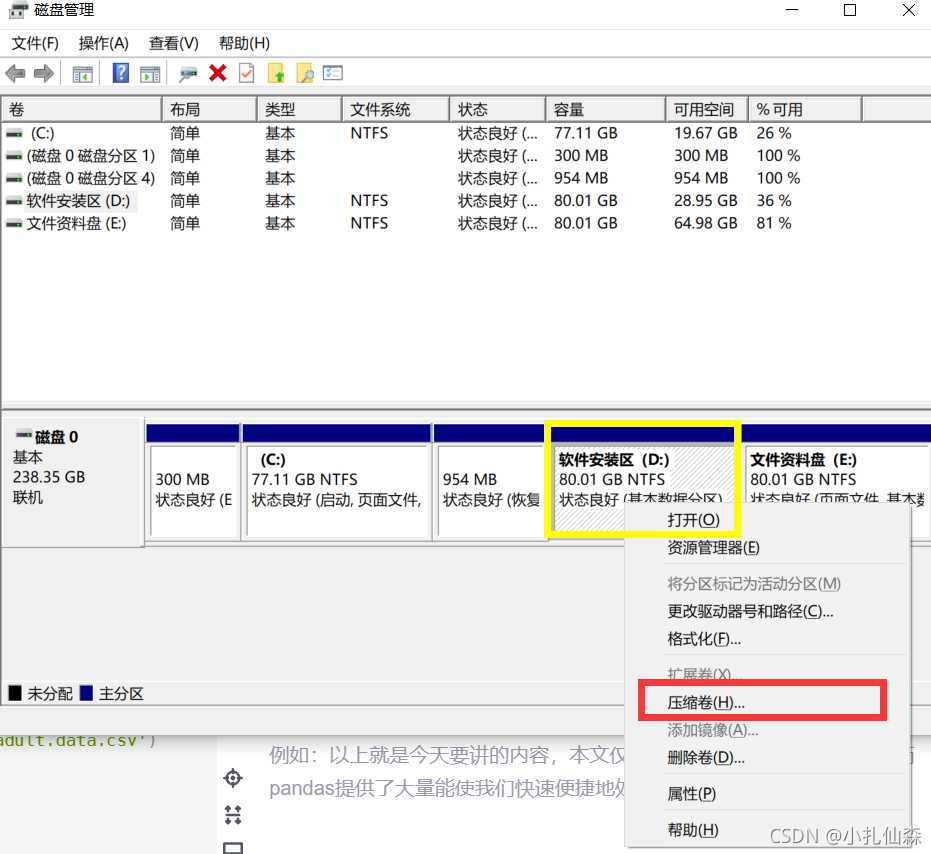The image size is (931, 854).
Task: Click the drive icon beside (C:) row
Action: pos(14,134)
